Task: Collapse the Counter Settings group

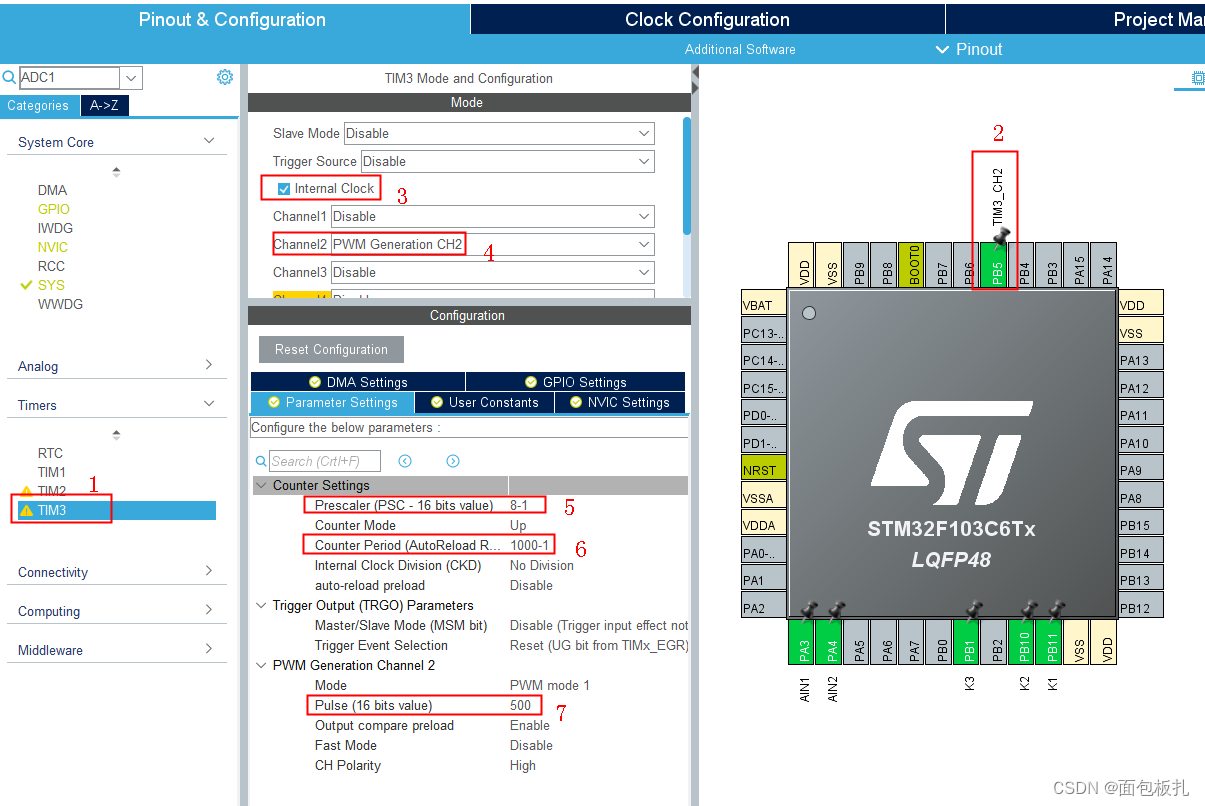Action: coord(262,485)
